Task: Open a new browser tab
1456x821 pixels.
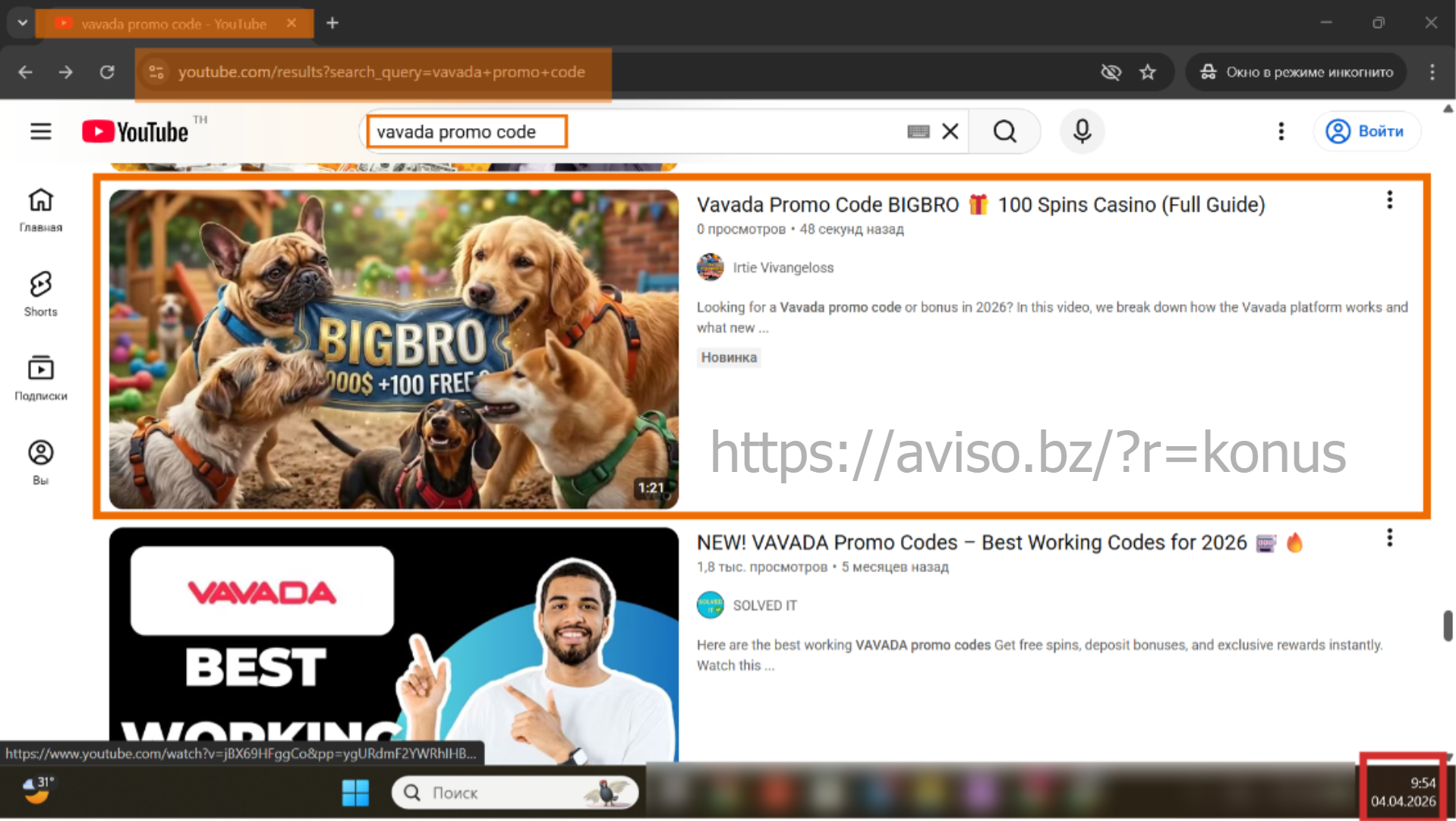Action: [x=332, y=23]
